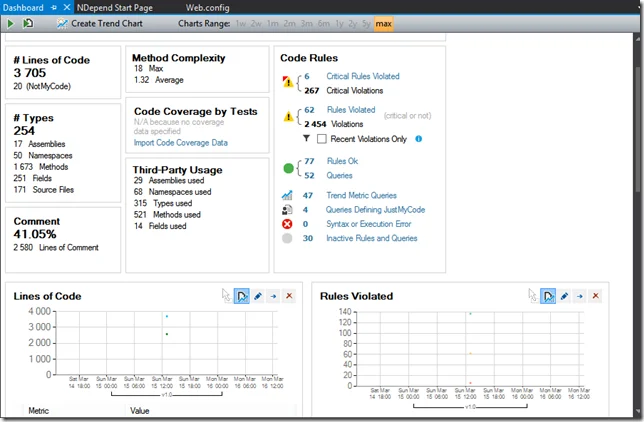The height and width of the screenshot is (422, 644).
Task: Open Import Code Coverage Data link
Action: pos(181,143)
